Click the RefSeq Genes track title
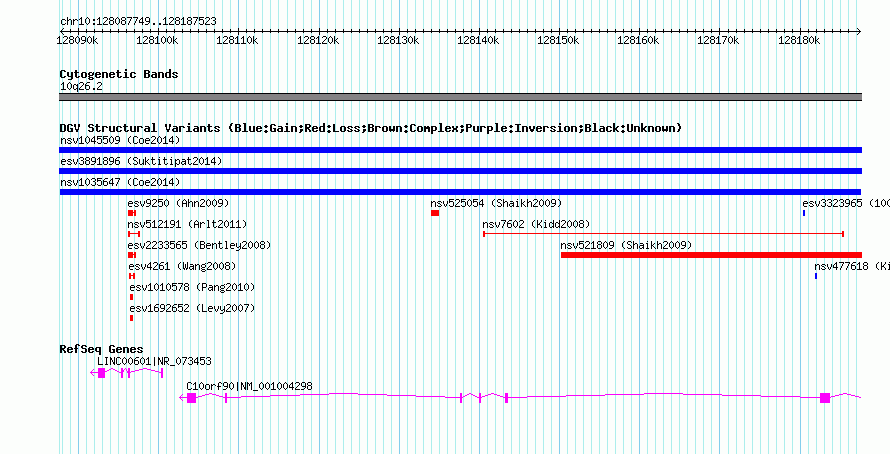890x454 pixels. click(x=101, y=349)
